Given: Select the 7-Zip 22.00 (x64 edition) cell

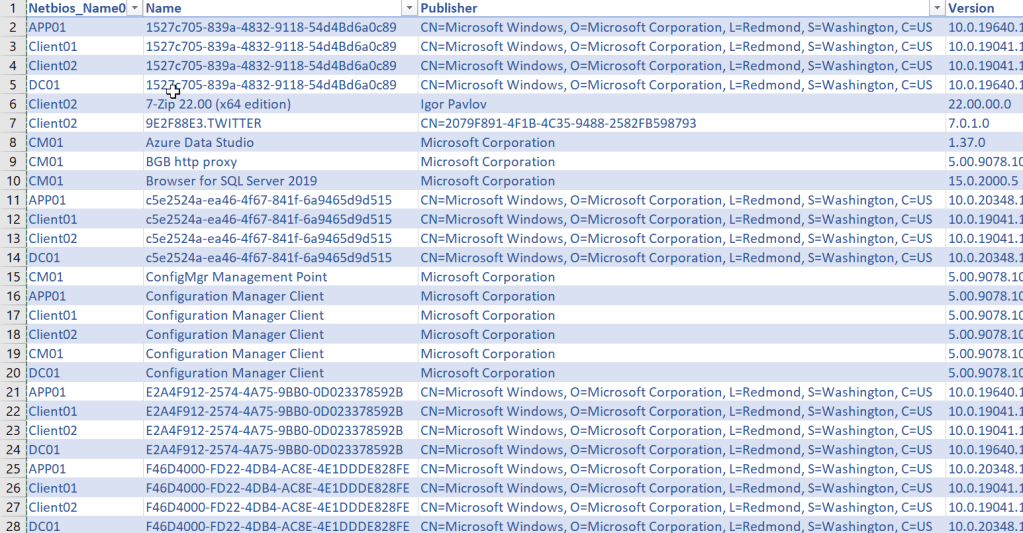Looking at the screenshot, I should pos(218,104).
